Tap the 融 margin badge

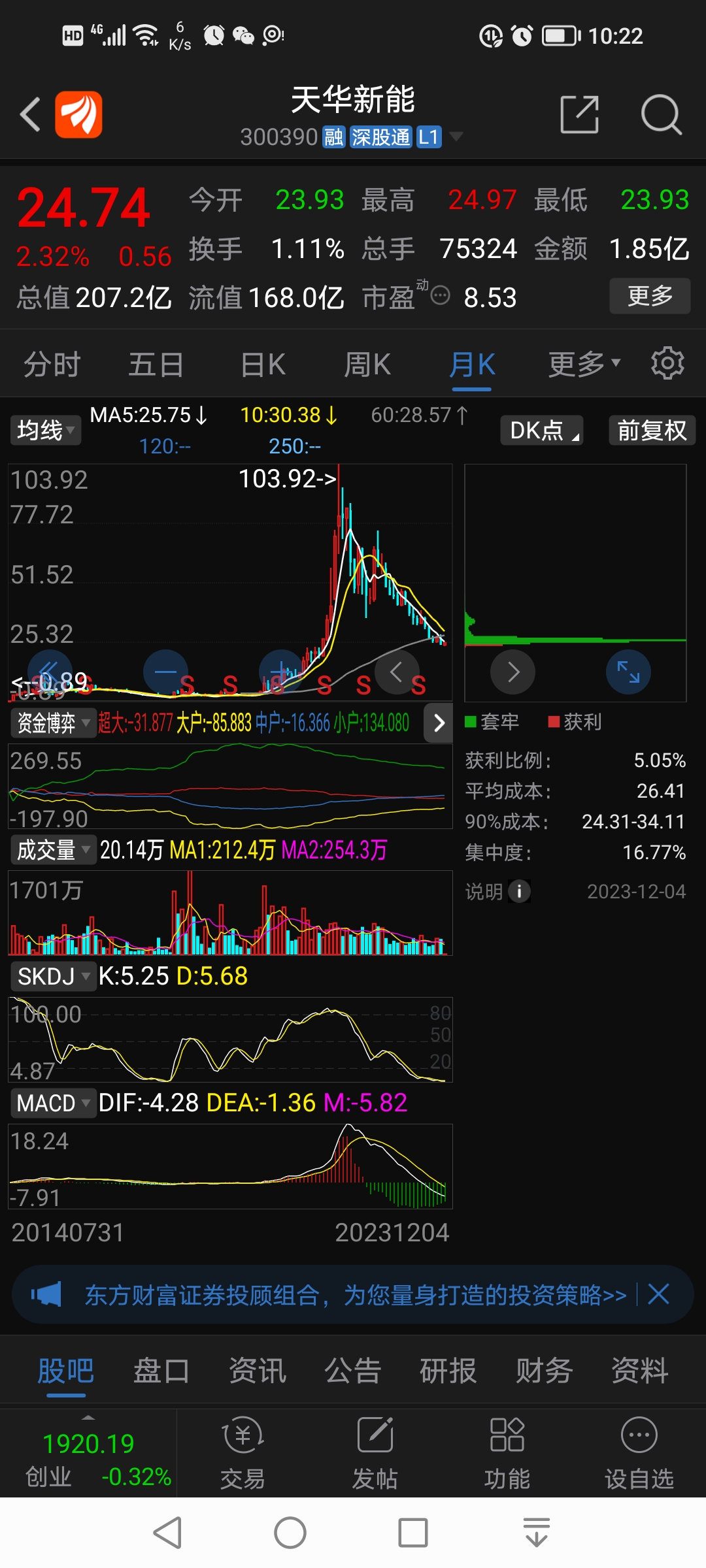(334, 137)
